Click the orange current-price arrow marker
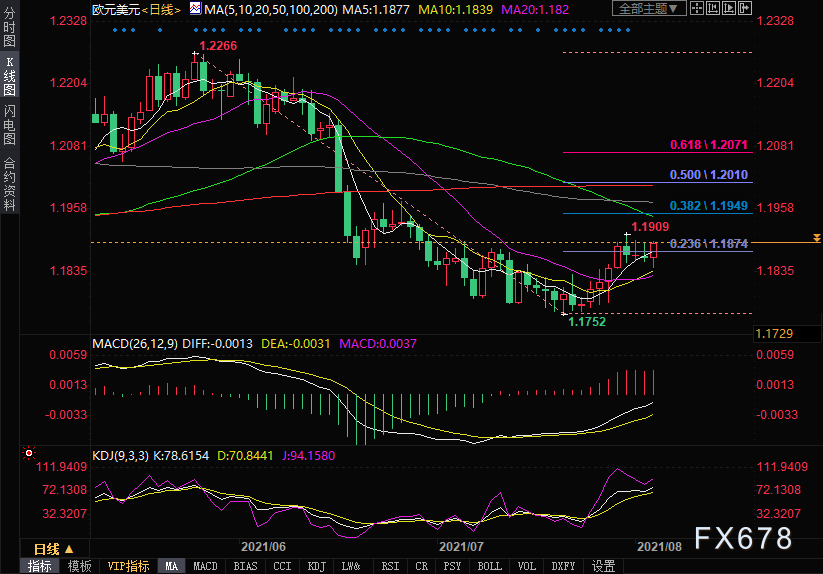The height and width of the screenshot is (574, 823). [x=816, y=238]
